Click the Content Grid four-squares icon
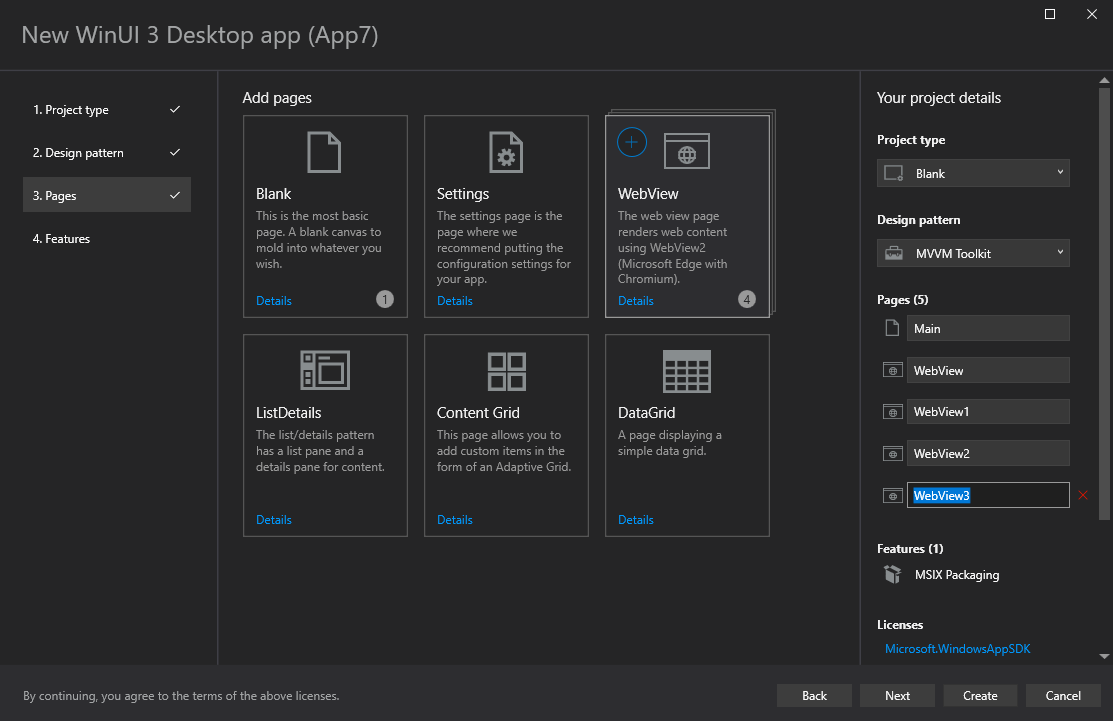Viewport: 1113px width, 721px height. [x=507, y=371]
